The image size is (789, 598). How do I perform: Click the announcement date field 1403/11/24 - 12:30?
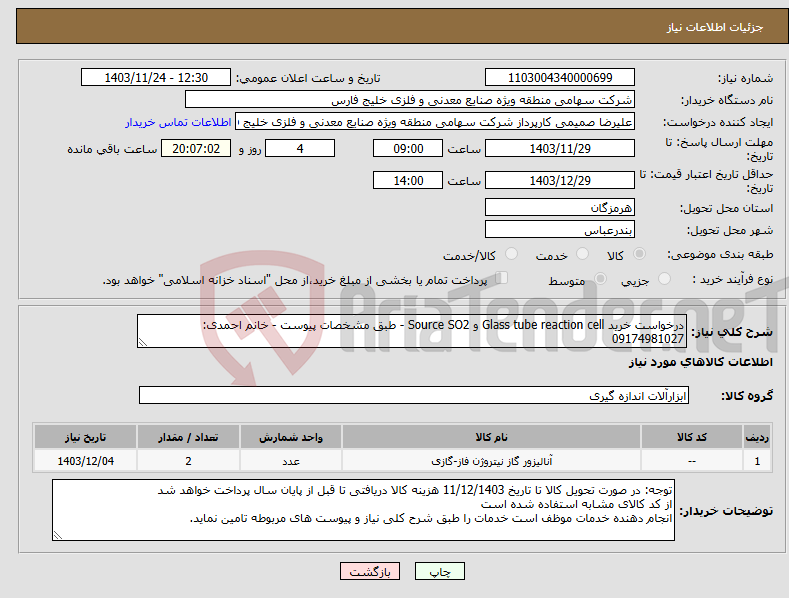(x=156, y=78)
